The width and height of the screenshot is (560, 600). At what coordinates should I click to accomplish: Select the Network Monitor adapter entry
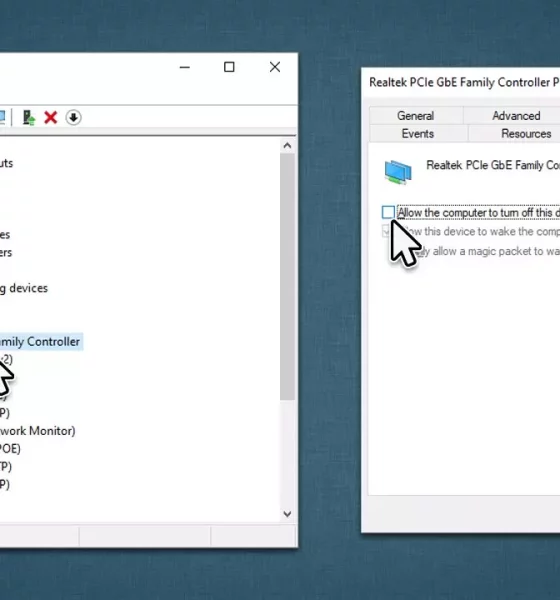pos(38,431)
